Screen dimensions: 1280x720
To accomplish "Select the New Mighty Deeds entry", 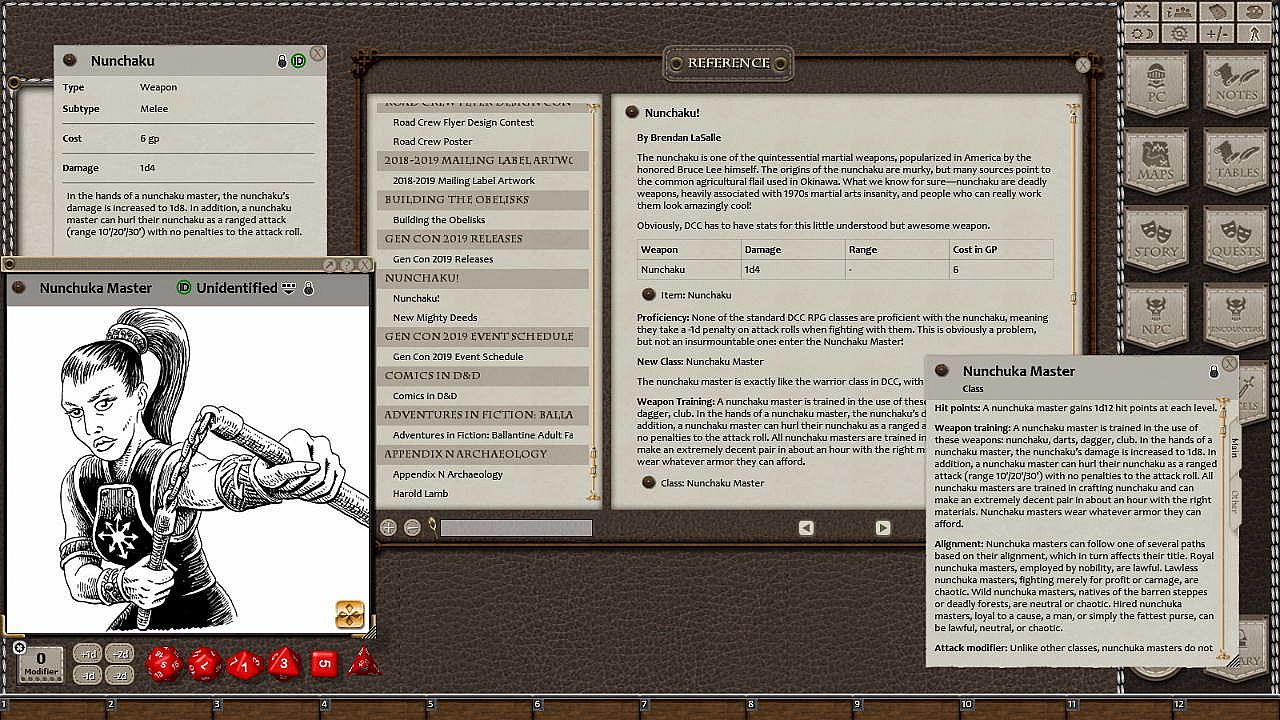I will (435, 318).
